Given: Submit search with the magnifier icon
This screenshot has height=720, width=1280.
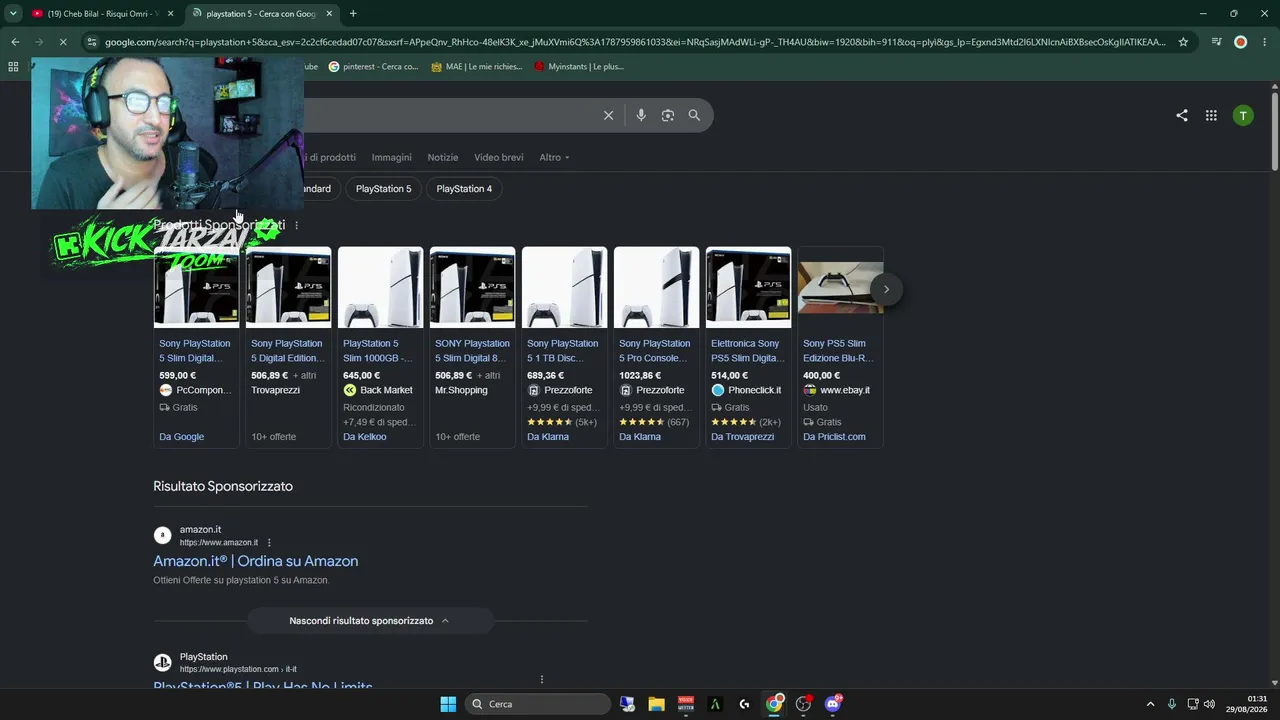Looking at the screenshot, I should [694, 115].
